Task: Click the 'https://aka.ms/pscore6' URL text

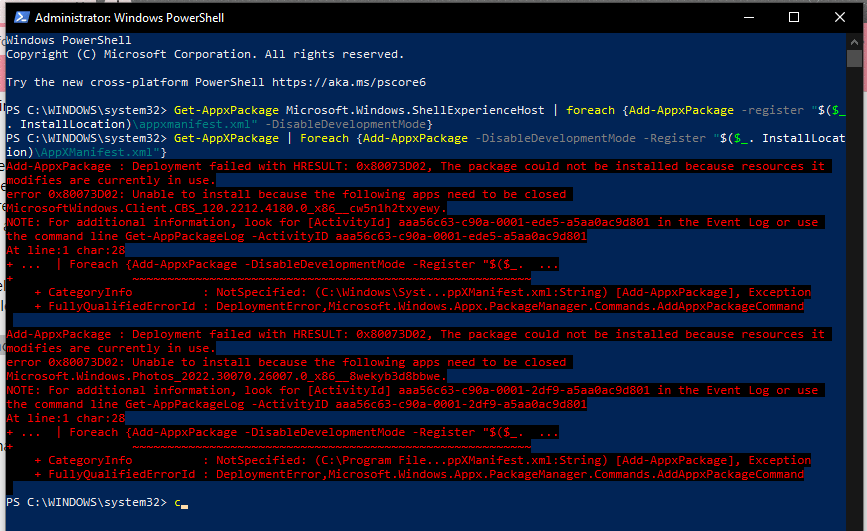Action: tap(349, 82)
